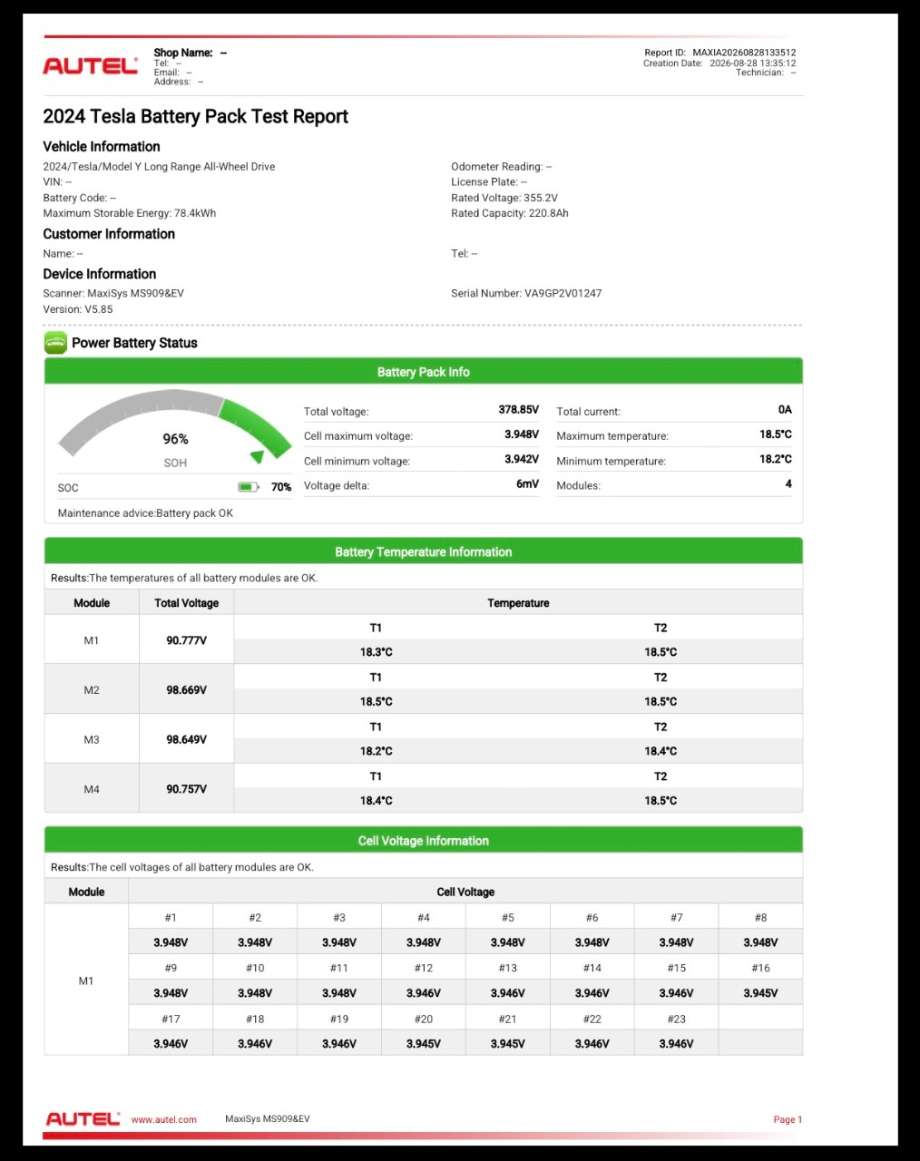920x1161 pixels.
Task: Click the "Odometer Reading: --" field
Action: tap(501, 167)
